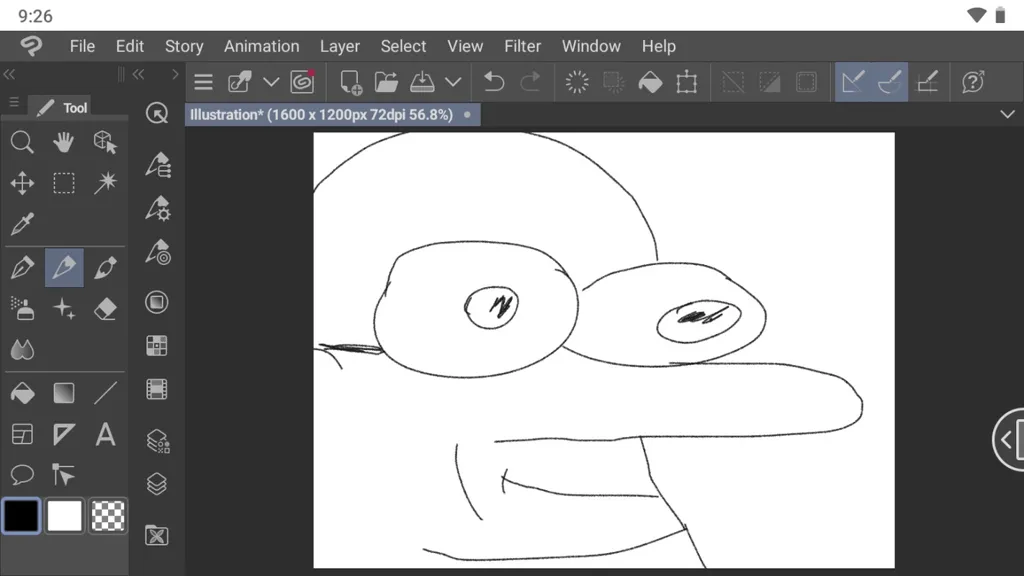Expand the right side panel handle
The image size is (1024, 576).
[x=1008, y=440]
